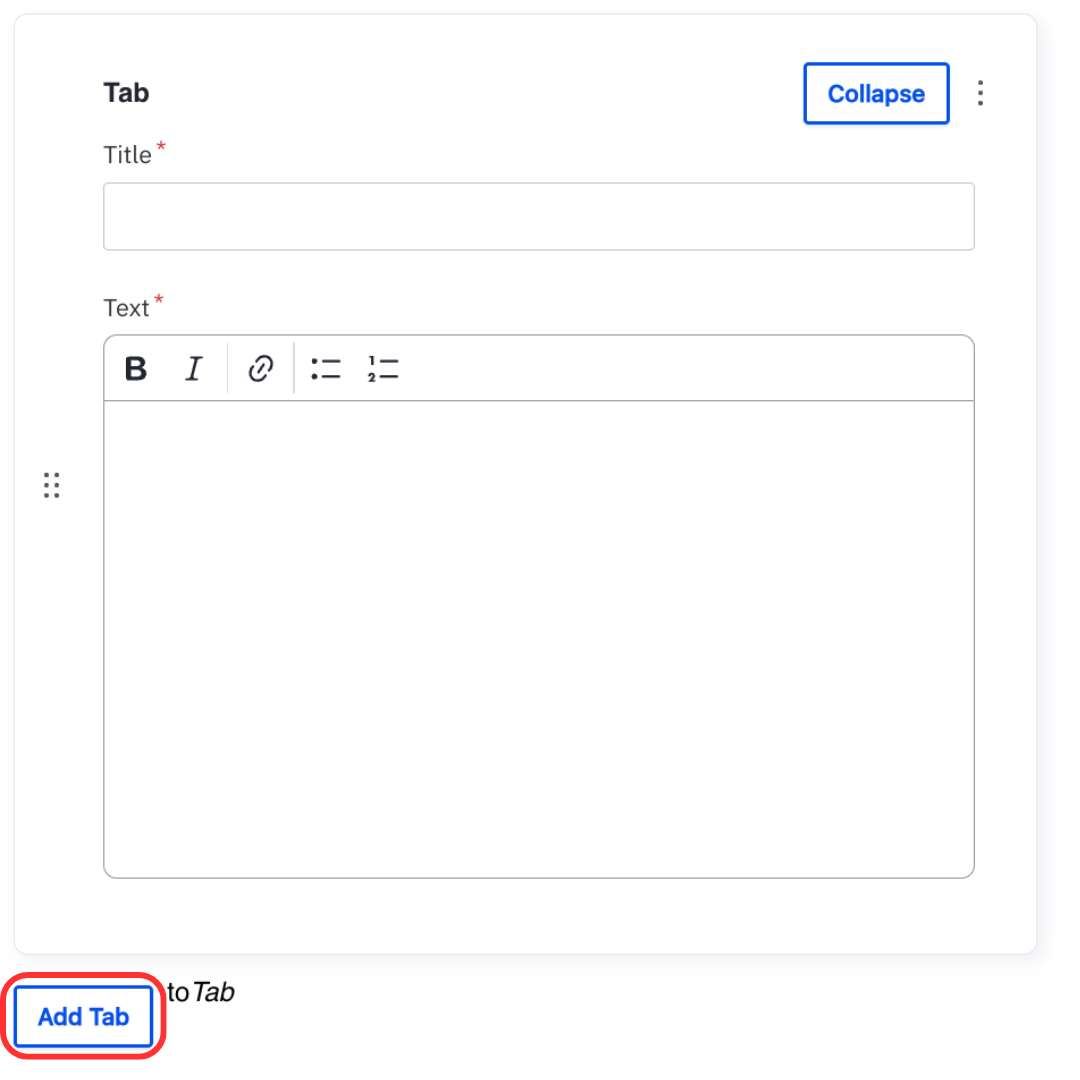The width and height of the screenshot is (1080, 1080).
Task: Start a numbered list in the editor
Action: 383,369
